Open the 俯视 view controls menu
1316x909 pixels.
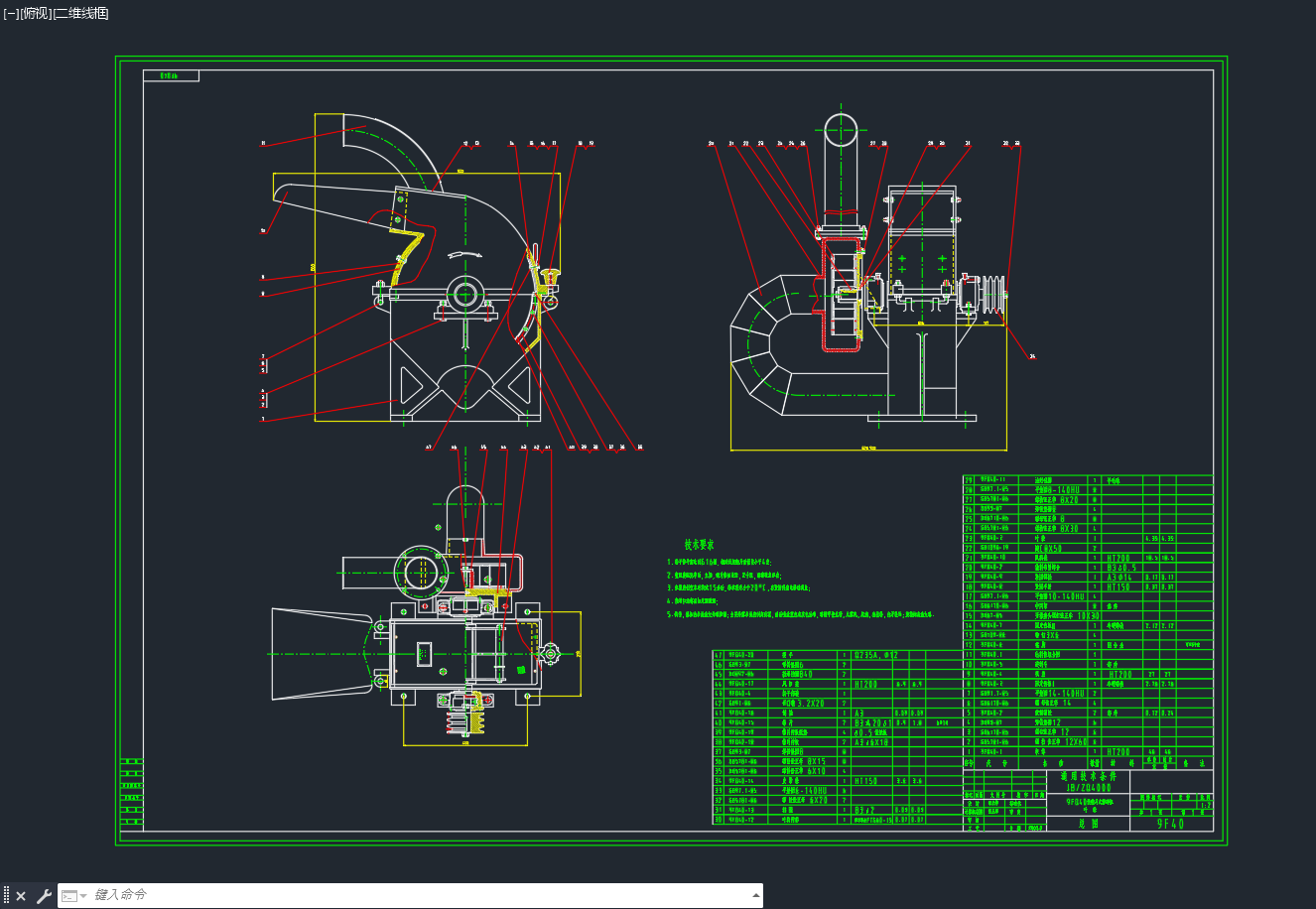36,13
